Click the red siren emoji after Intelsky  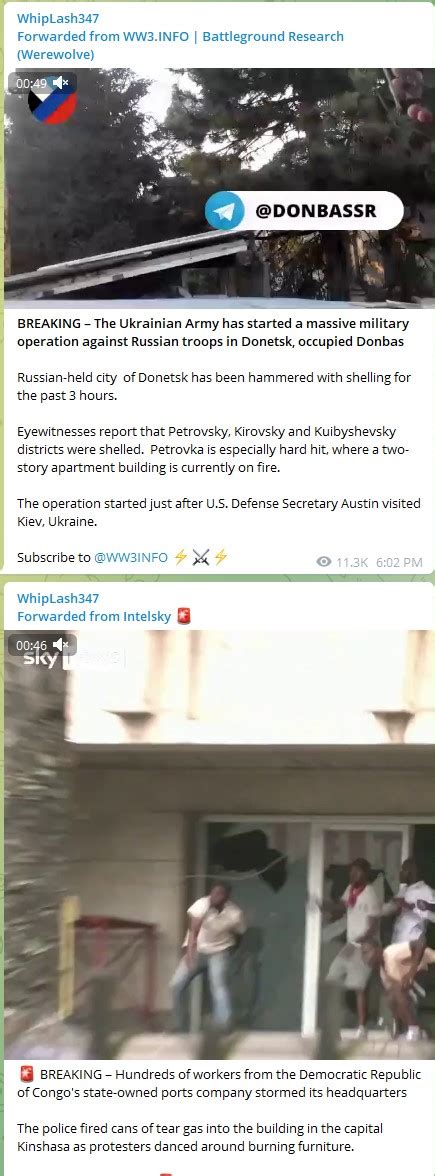(x=184, y=616)
